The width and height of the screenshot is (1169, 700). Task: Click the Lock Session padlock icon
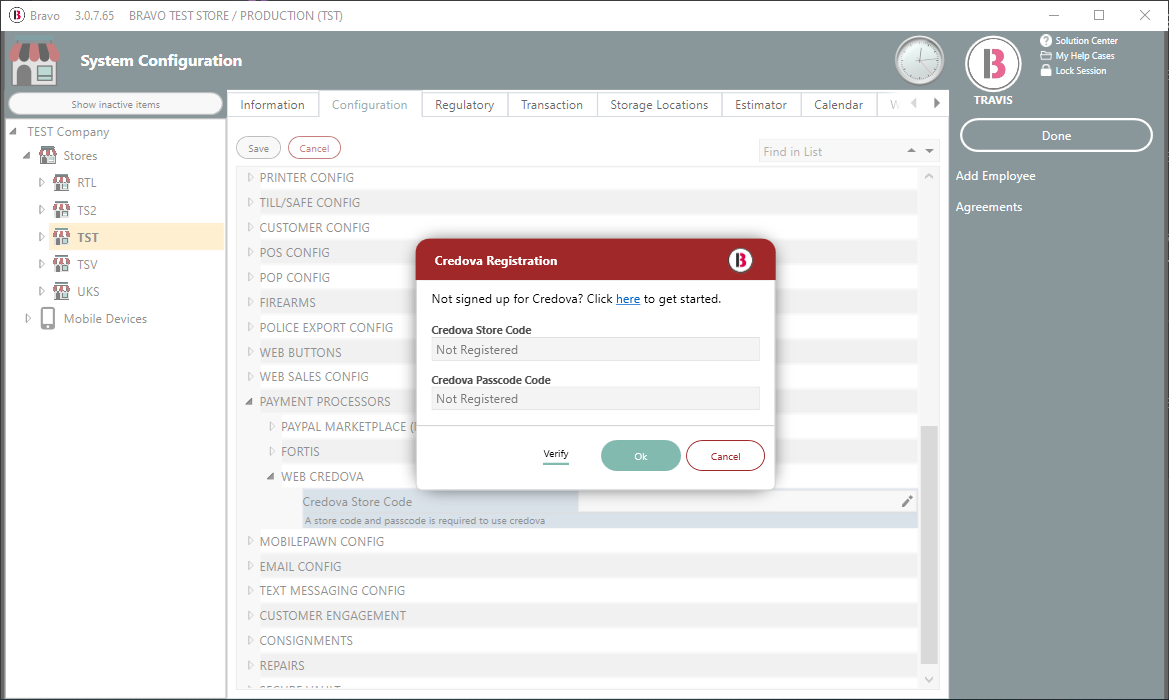1046,70
